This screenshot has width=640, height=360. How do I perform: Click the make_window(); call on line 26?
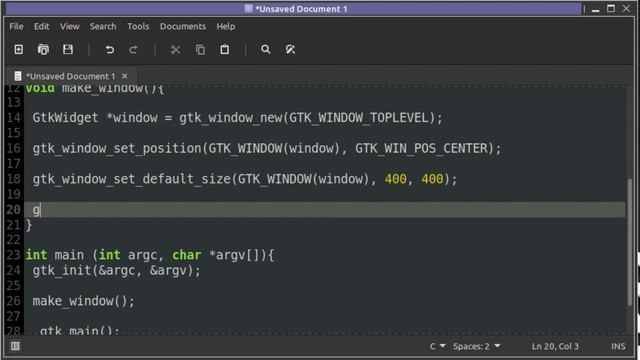[84, 301]
